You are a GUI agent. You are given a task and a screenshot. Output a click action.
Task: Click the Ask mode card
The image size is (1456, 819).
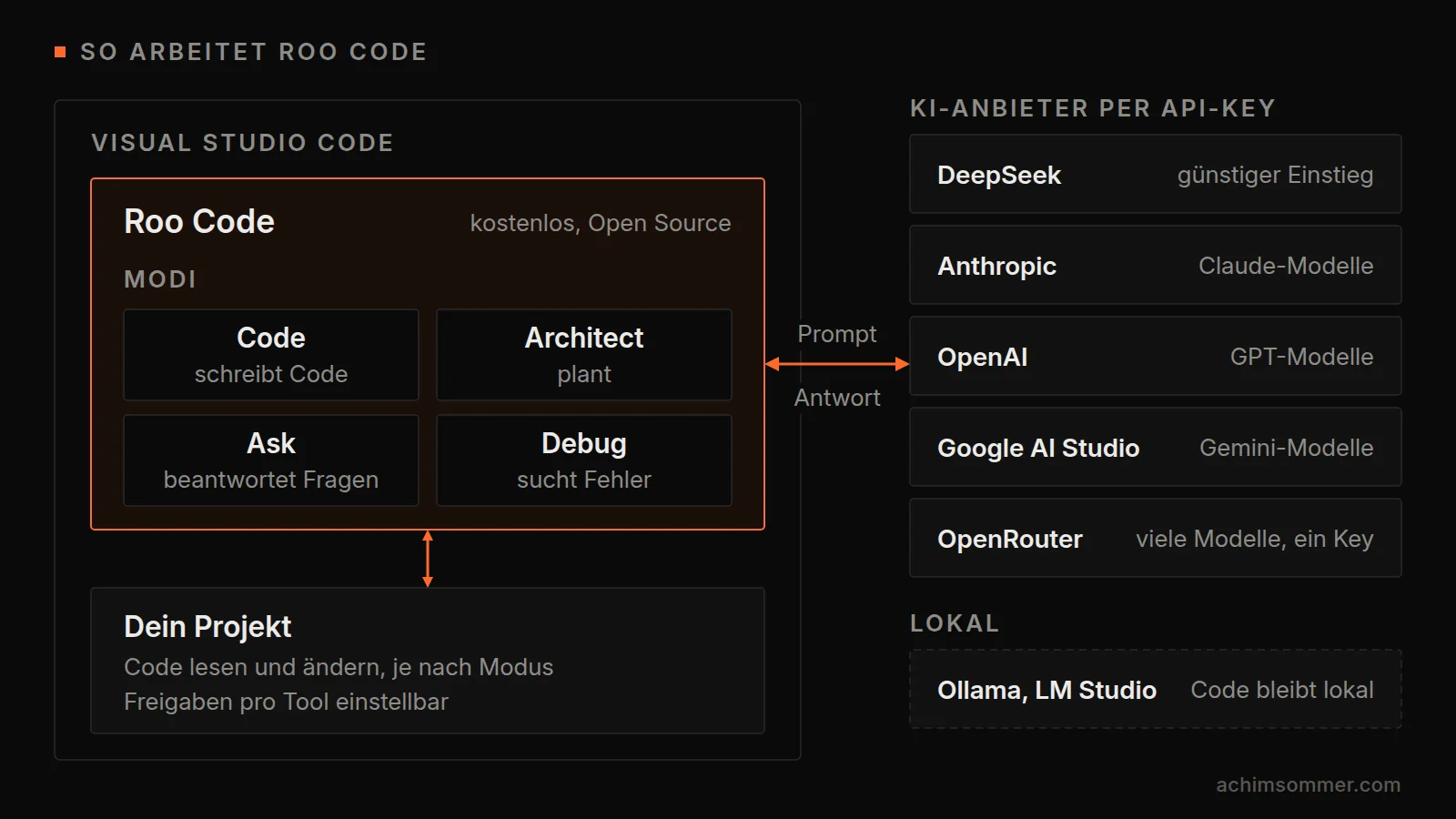[x=271, y=460]
